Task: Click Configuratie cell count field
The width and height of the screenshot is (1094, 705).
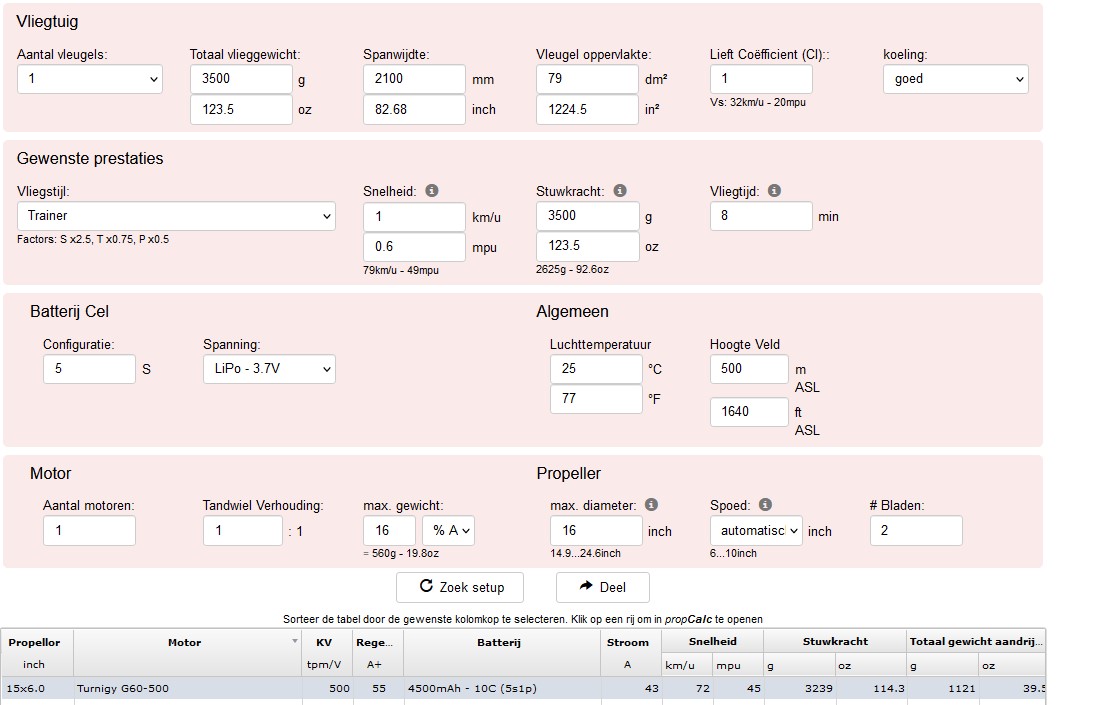Action: (89, 369)
